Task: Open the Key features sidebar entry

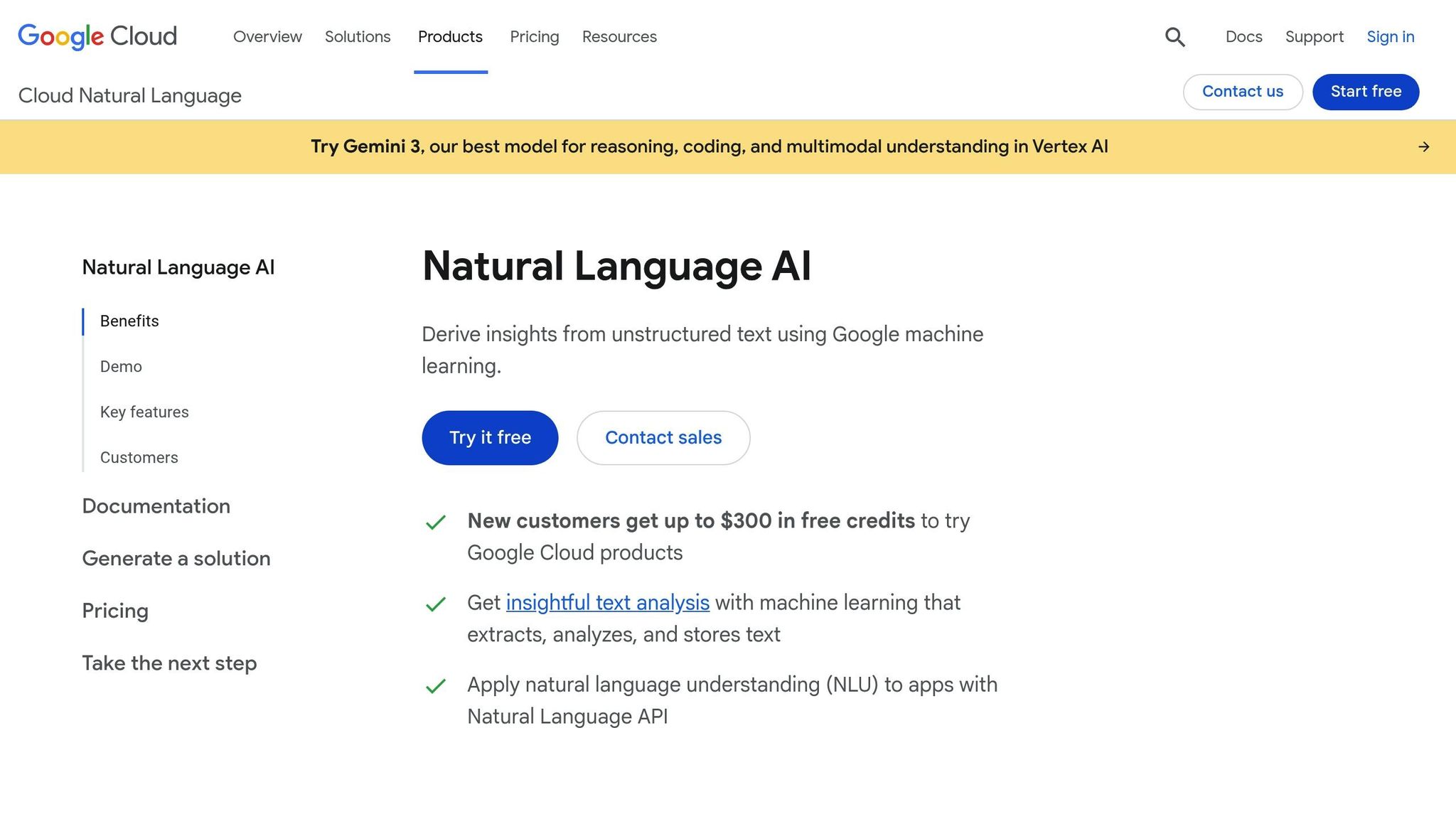Action: click(x=144, y=412)
